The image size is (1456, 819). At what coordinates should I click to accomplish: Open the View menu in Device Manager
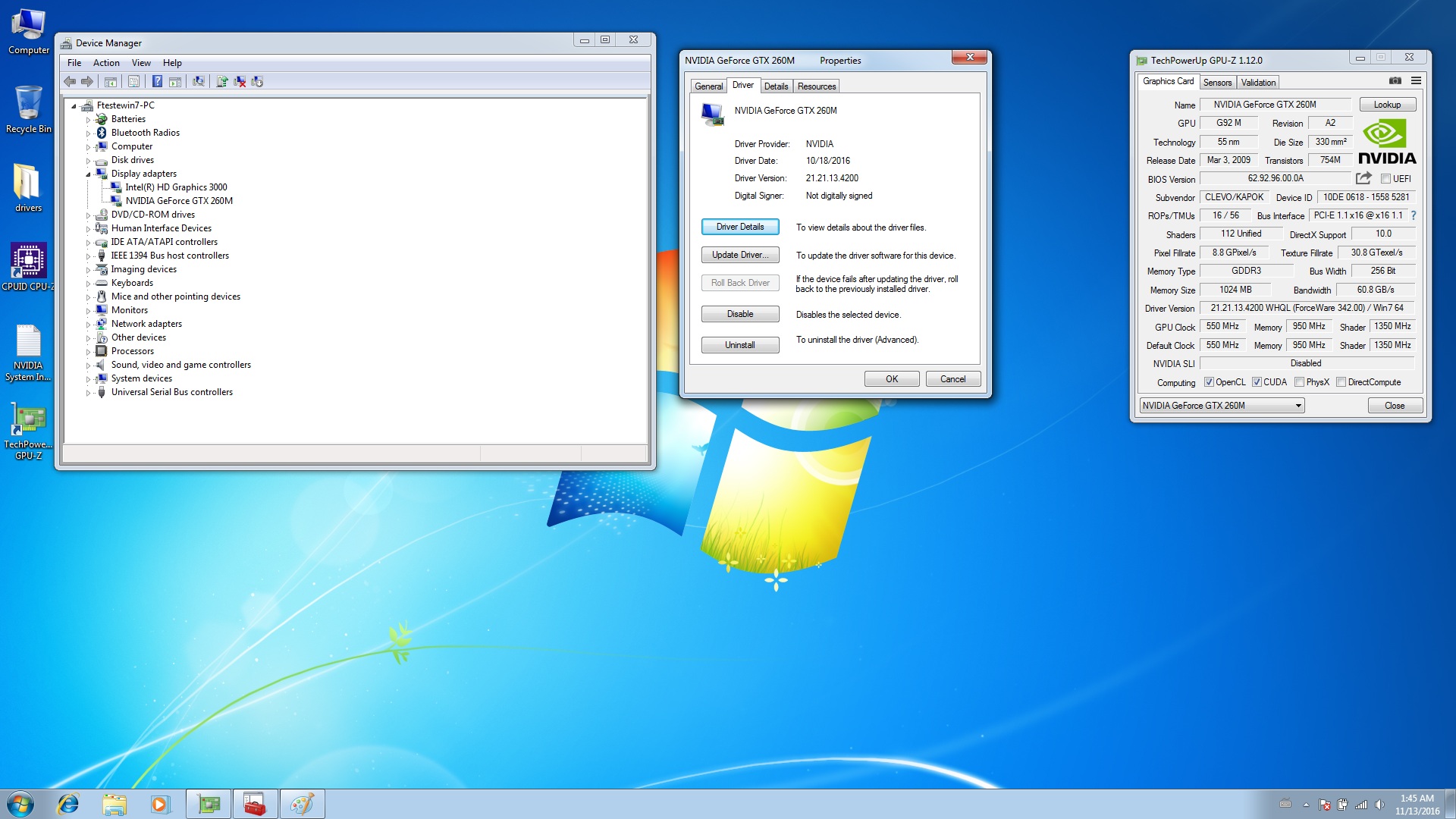(141, 63)
